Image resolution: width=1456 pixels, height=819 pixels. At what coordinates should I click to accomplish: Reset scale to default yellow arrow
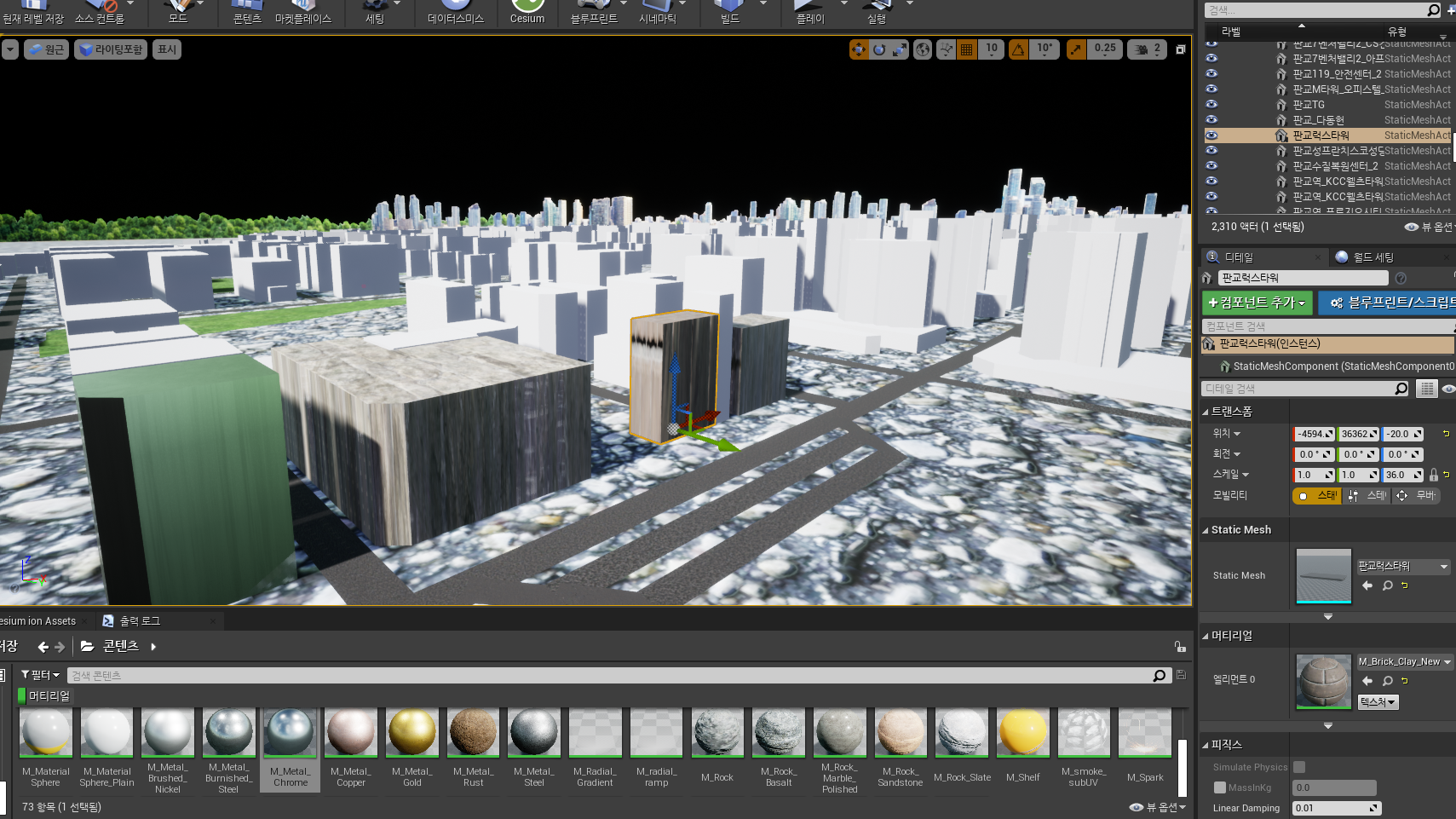[x=1447, y=475]
